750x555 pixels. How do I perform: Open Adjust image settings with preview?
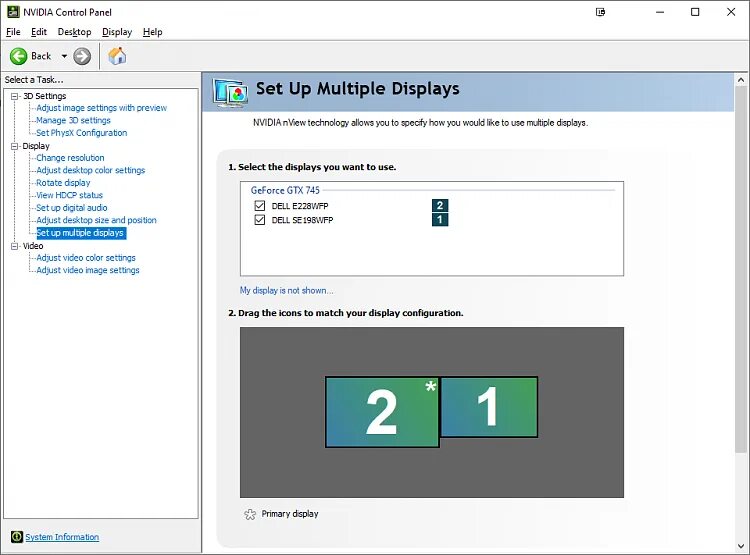click(x=101, y=108)
